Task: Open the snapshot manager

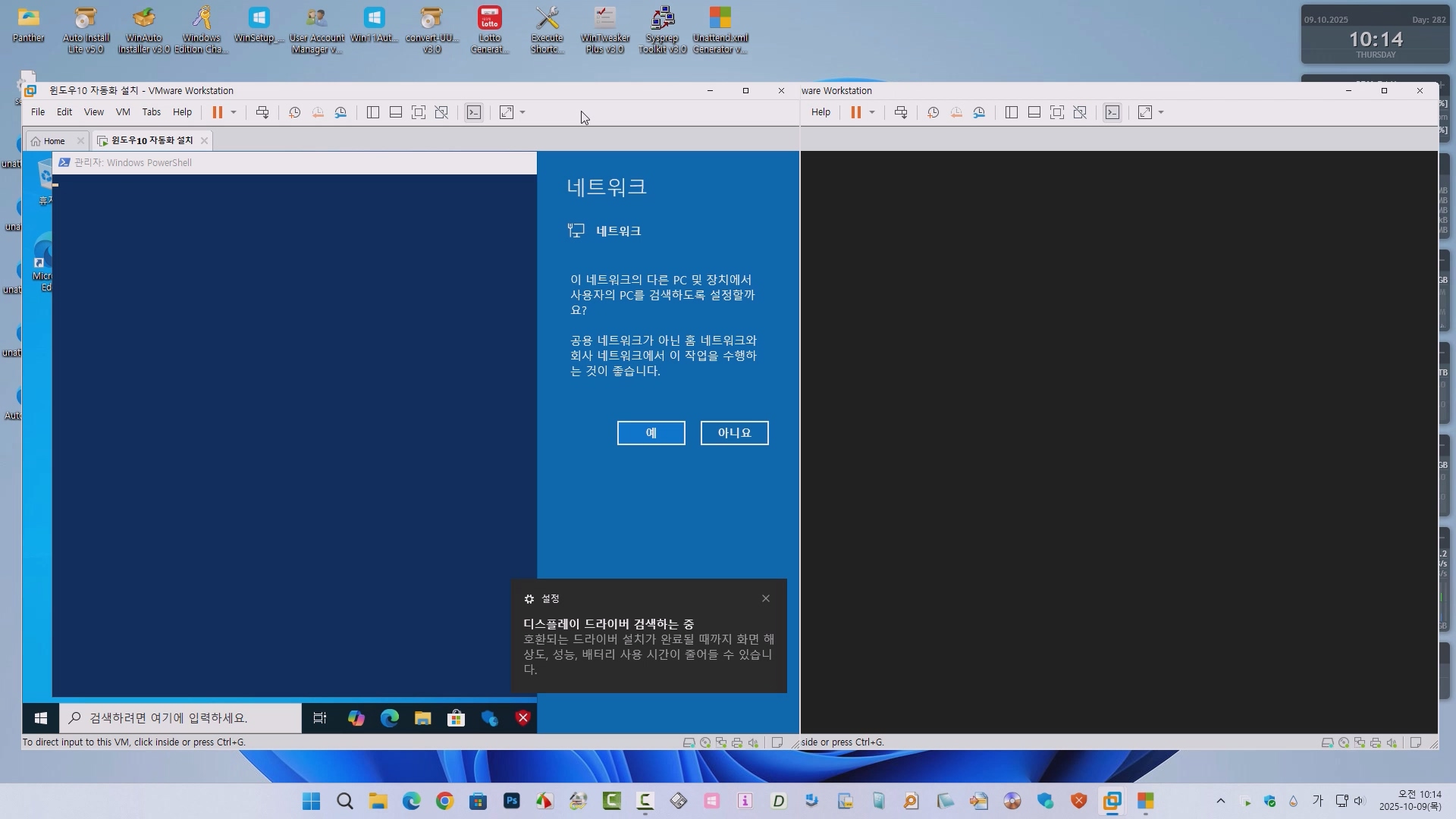Action: pyautogui.click(x=341, y=112)
